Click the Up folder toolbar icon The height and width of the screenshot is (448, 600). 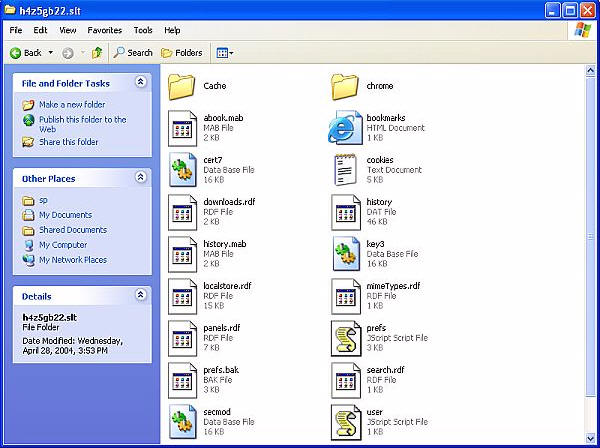pyautogui.click(x=97, y=53)
